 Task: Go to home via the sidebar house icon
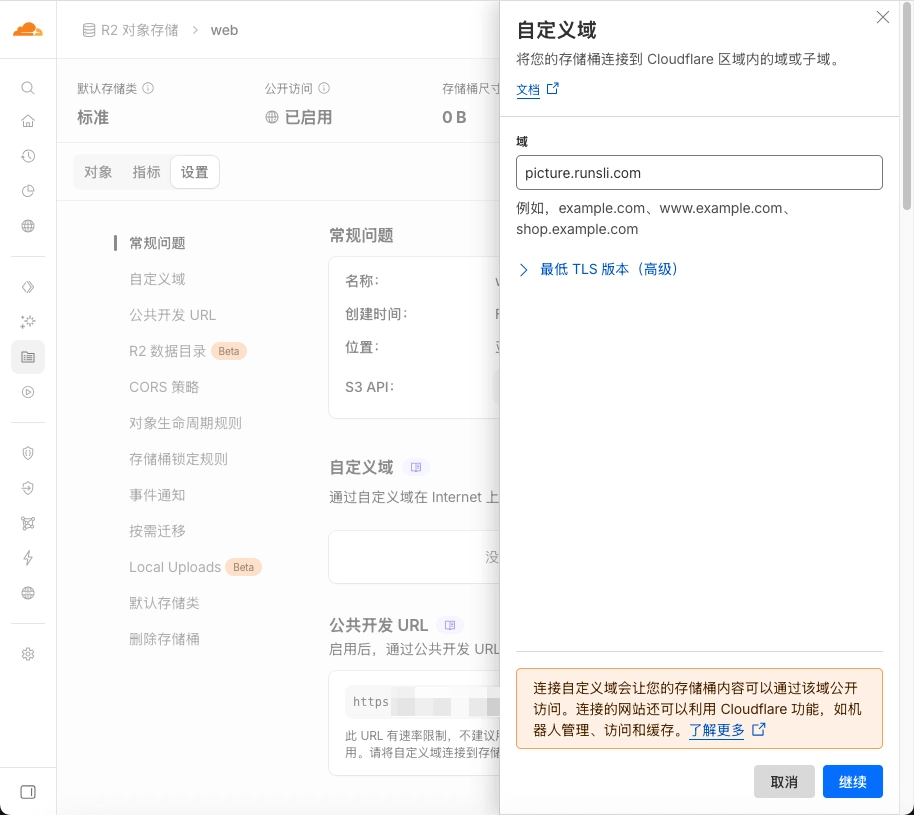pos(28,122)
